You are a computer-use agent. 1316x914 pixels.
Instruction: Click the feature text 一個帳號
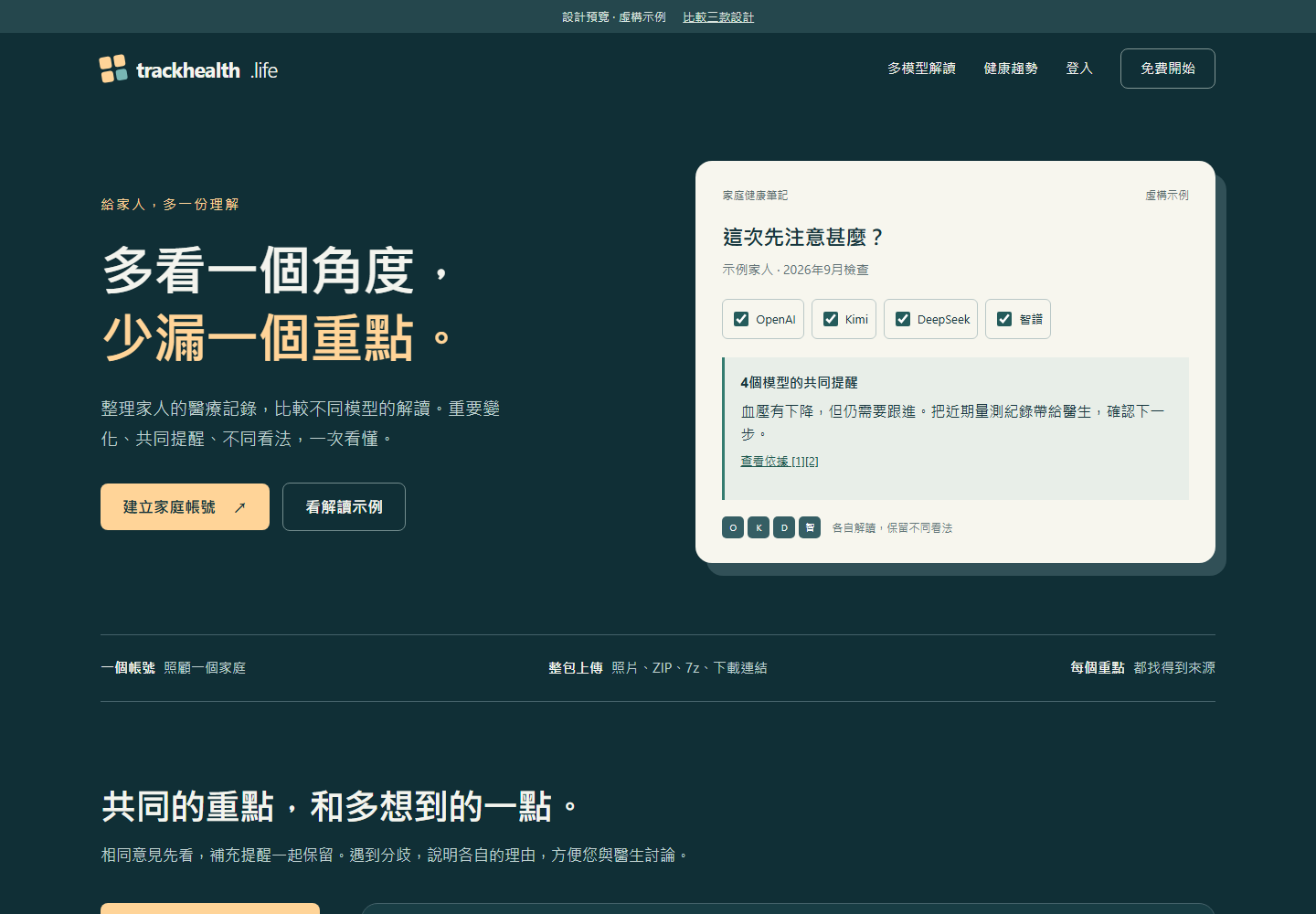tap(128, 668)
